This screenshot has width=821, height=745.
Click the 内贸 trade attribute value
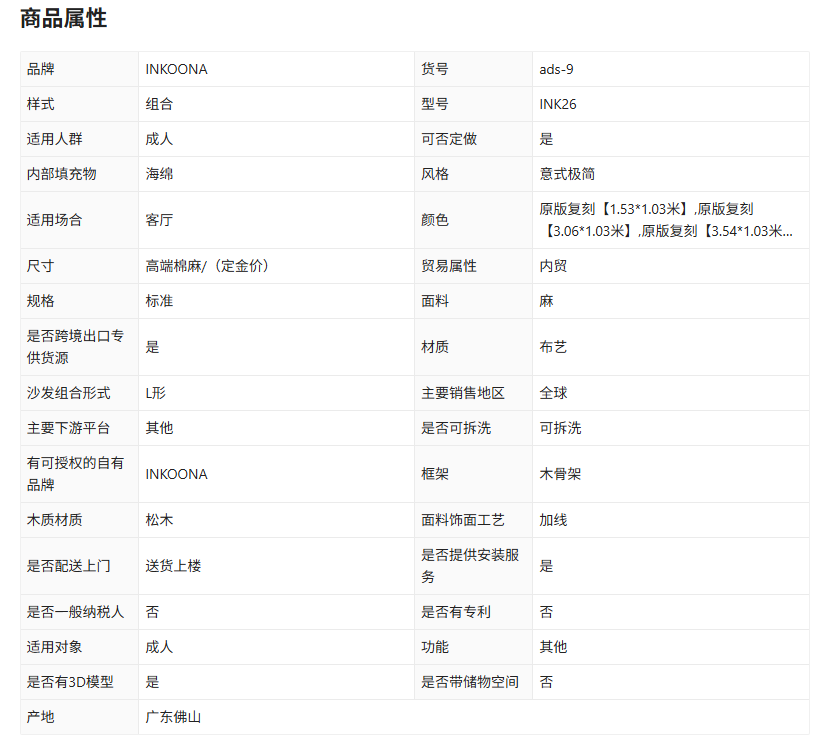coord(553,266)
